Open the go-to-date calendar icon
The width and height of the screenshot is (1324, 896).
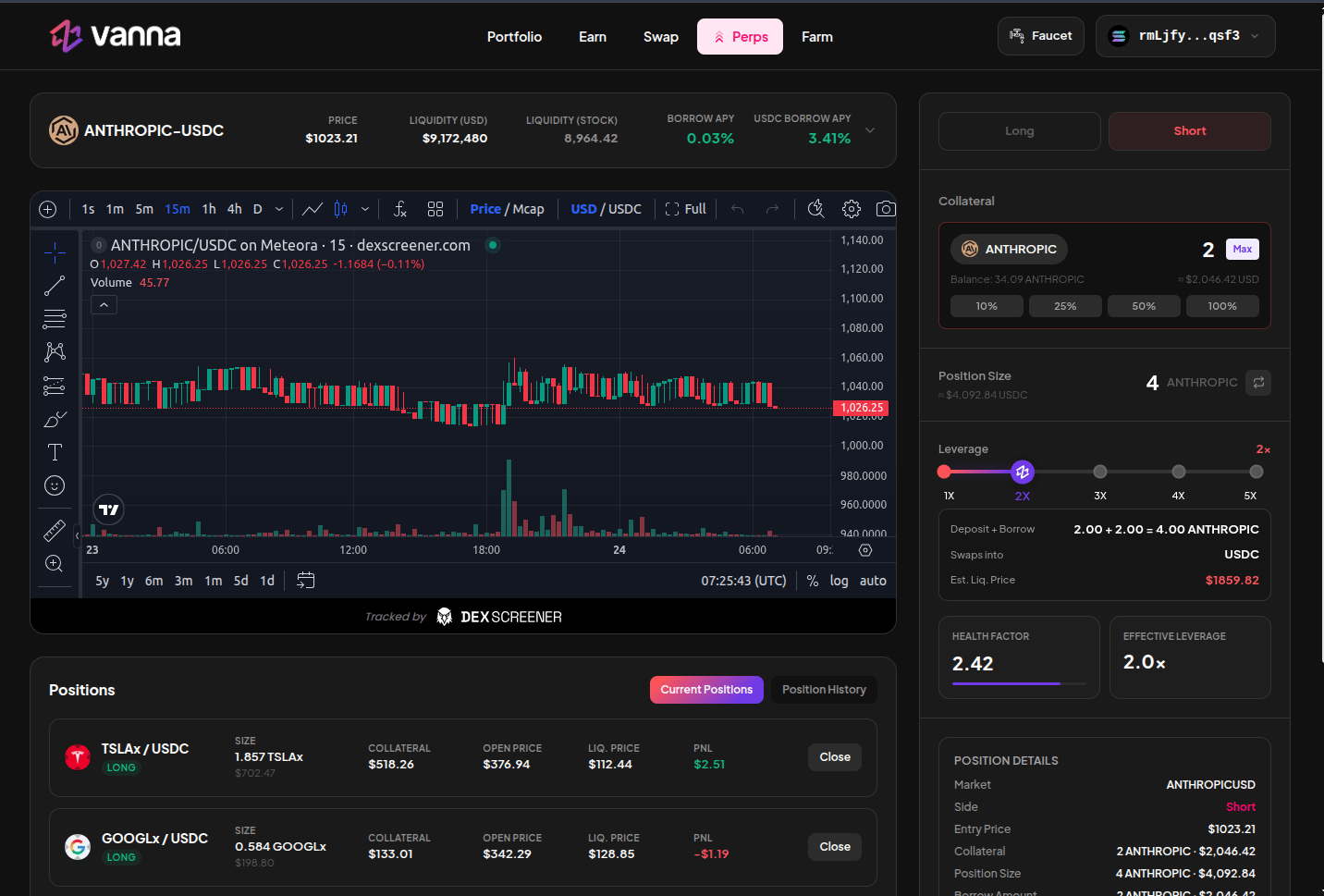click(306, 581)
